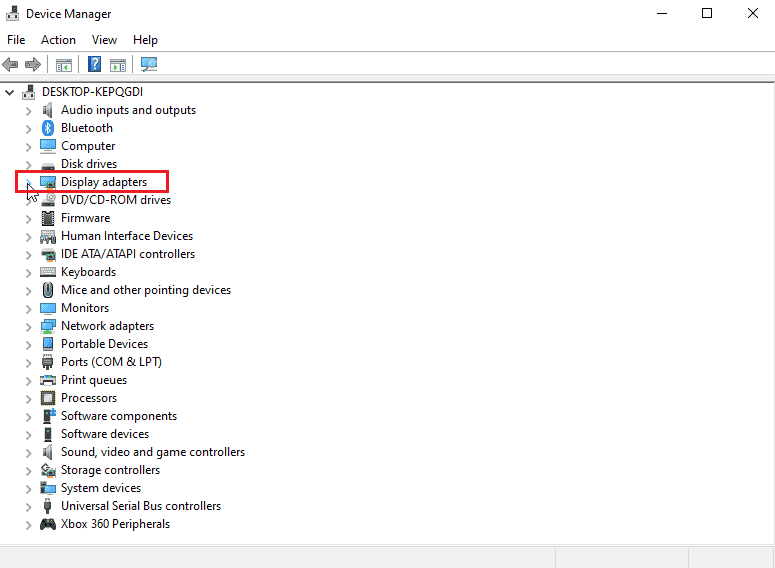775x568 pixels.
Task: Click the Device Manager title bar icon
Action: click(x=12, y=13)
